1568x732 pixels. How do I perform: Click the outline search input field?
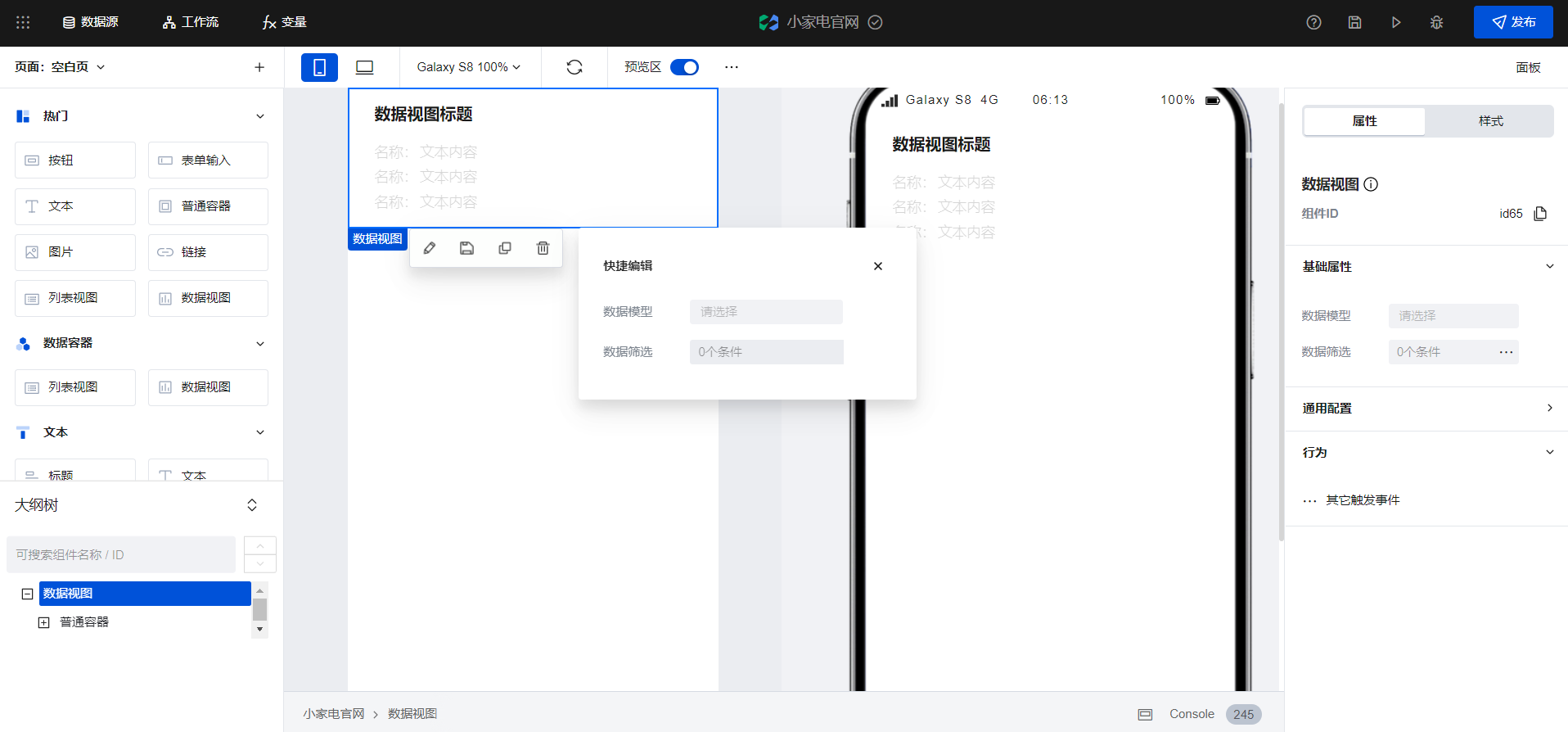[x=121, y=554]
